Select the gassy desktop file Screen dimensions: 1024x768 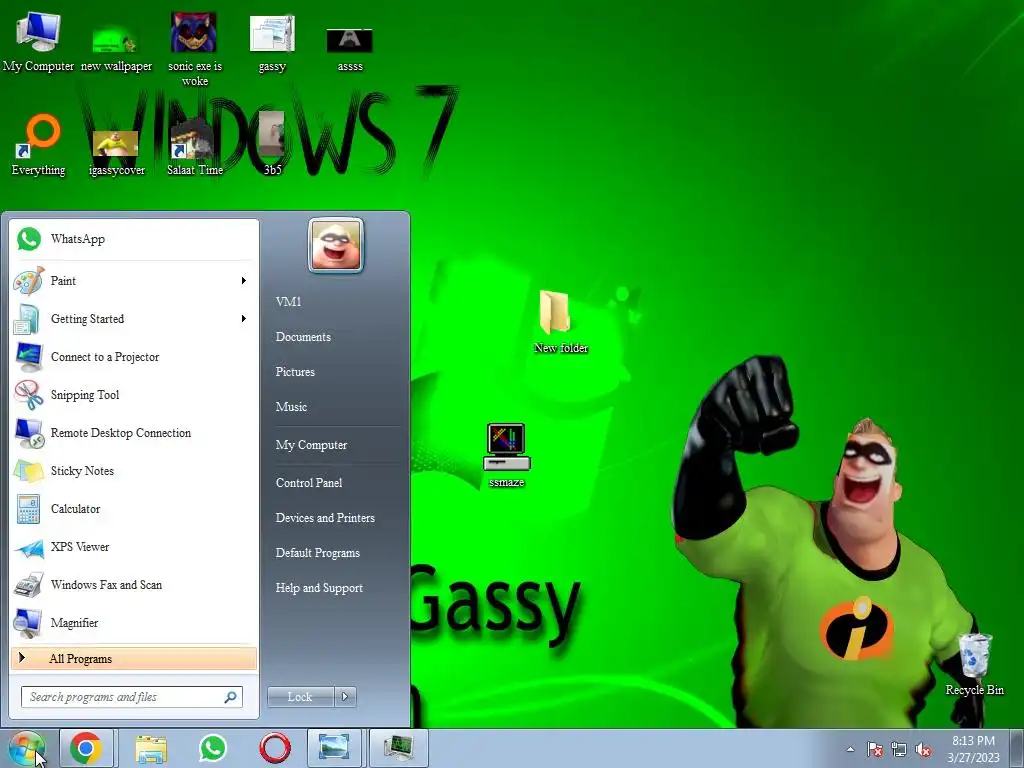(x=272, y=43)
